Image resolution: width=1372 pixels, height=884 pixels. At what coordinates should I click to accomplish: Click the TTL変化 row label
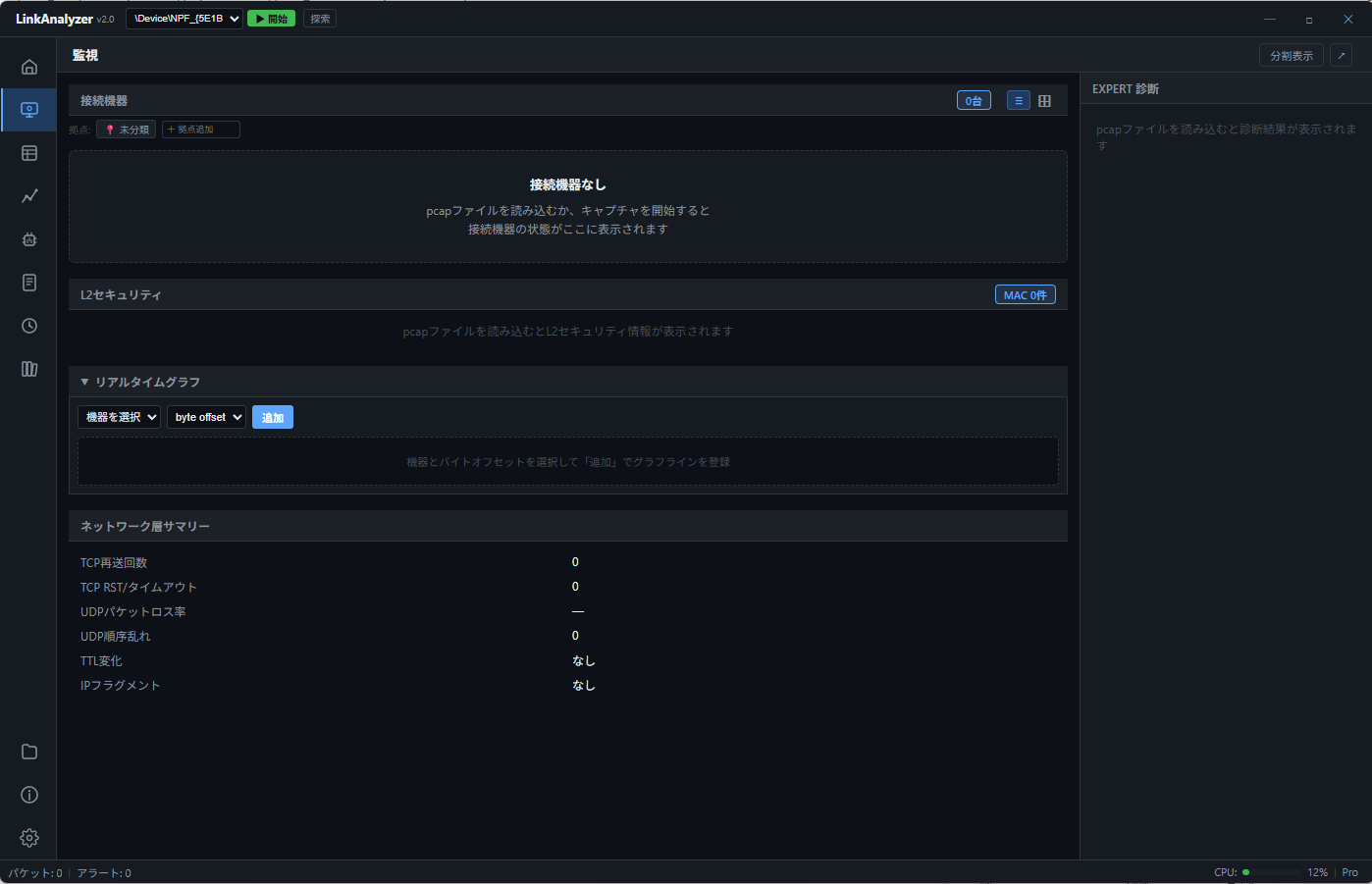point(101,660)
